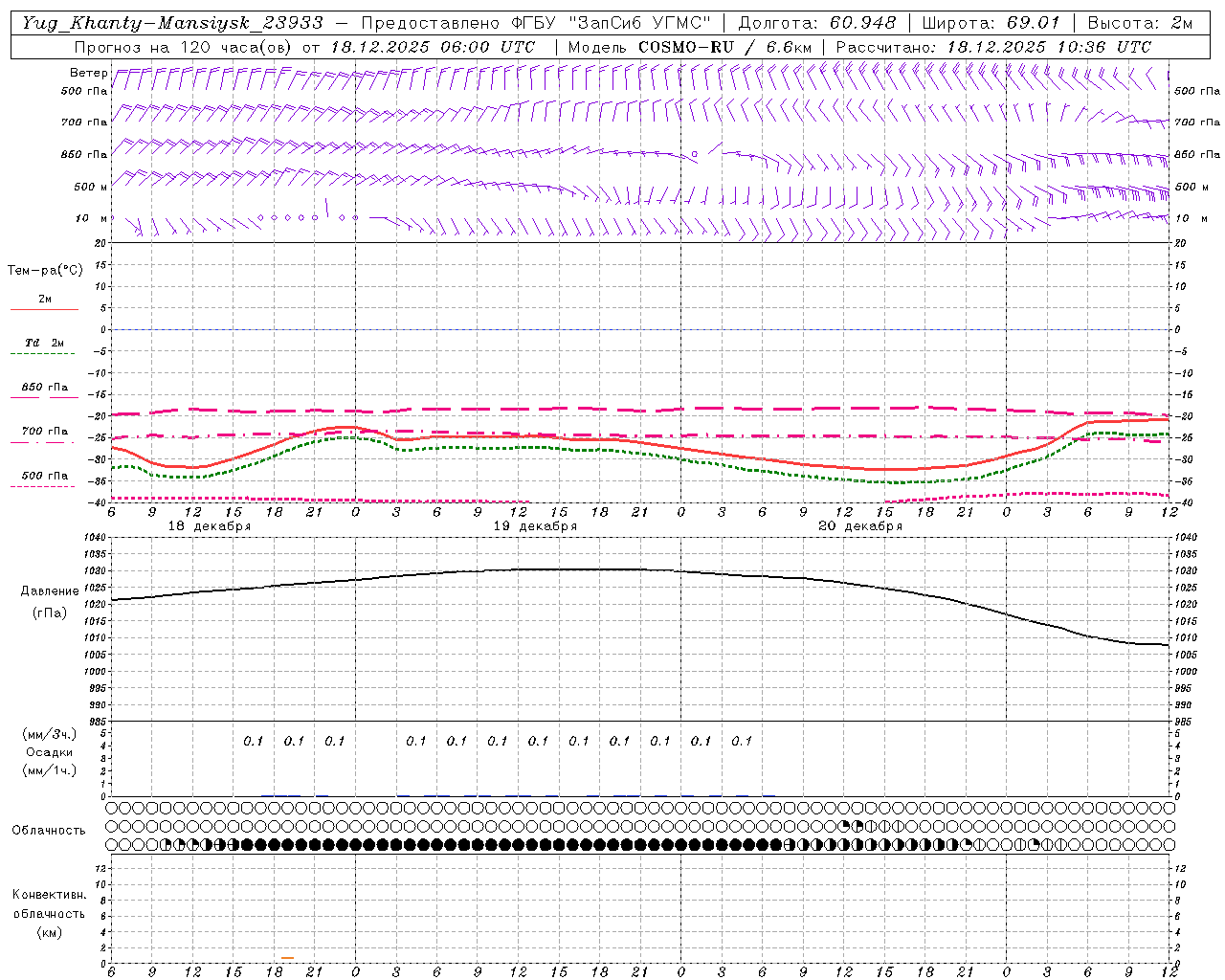Image resolution: width=1225 pixels, height=980 pixels.
Task: Click the (гПа) unit label under Давление
Action: point(50,613)
